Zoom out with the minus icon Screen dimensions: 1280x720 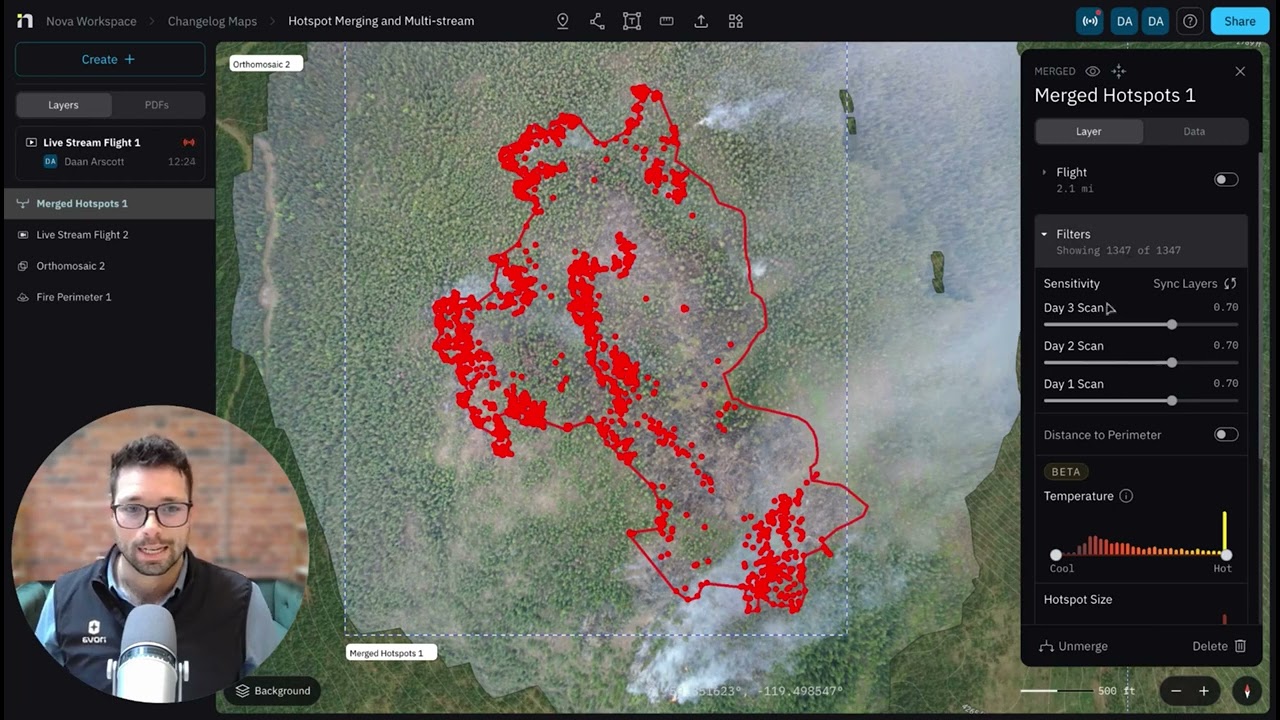(1176, 691)
